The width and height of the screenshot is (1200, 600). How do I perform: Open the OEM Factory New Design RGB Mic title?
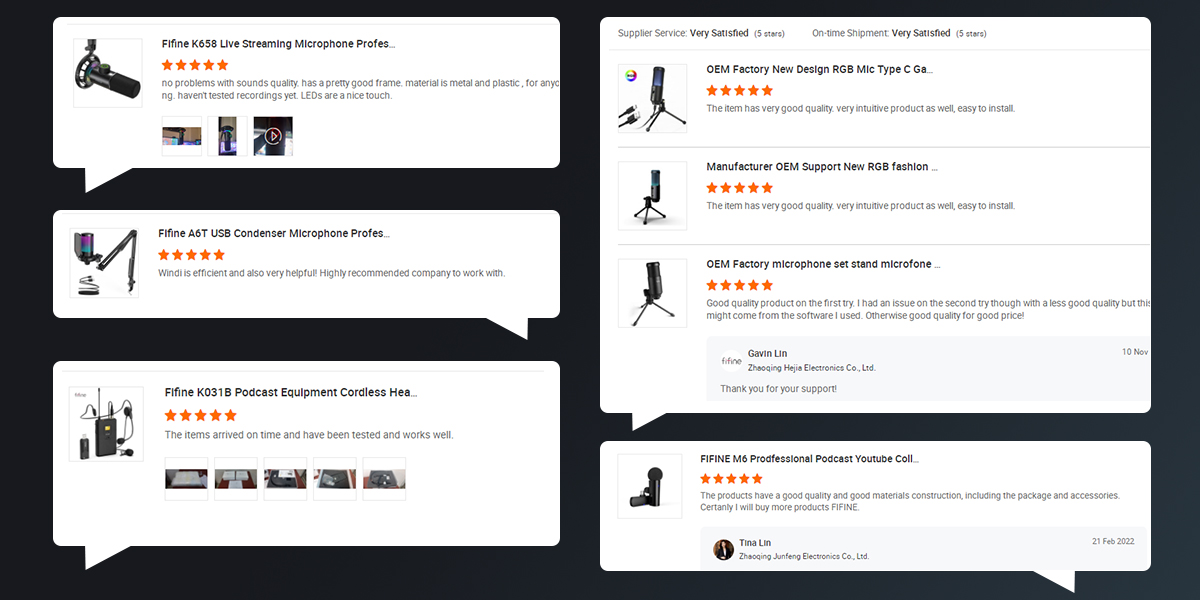[x=819, y=70]
